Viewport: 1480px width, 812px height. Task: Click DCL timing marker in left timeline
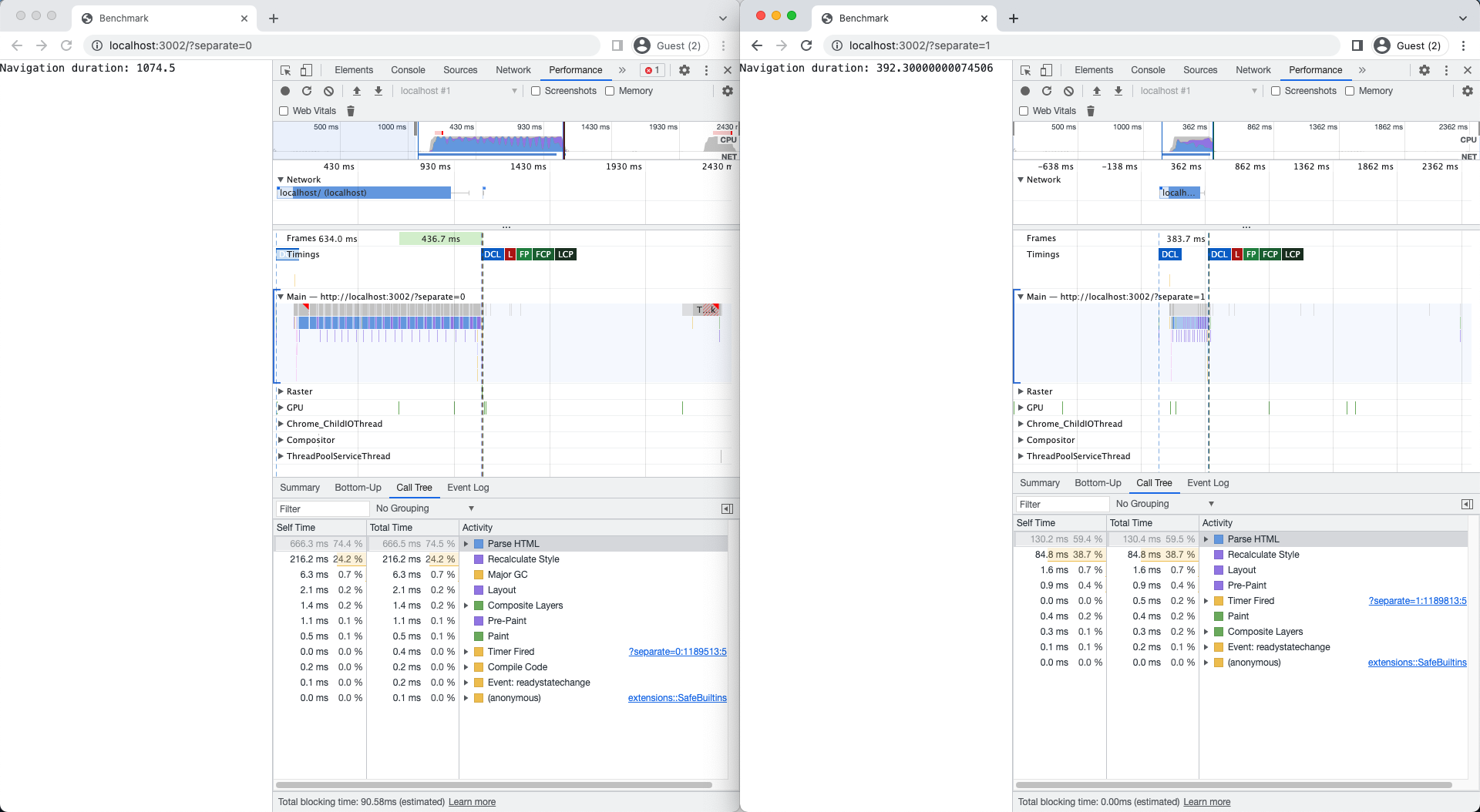[493, 254]
